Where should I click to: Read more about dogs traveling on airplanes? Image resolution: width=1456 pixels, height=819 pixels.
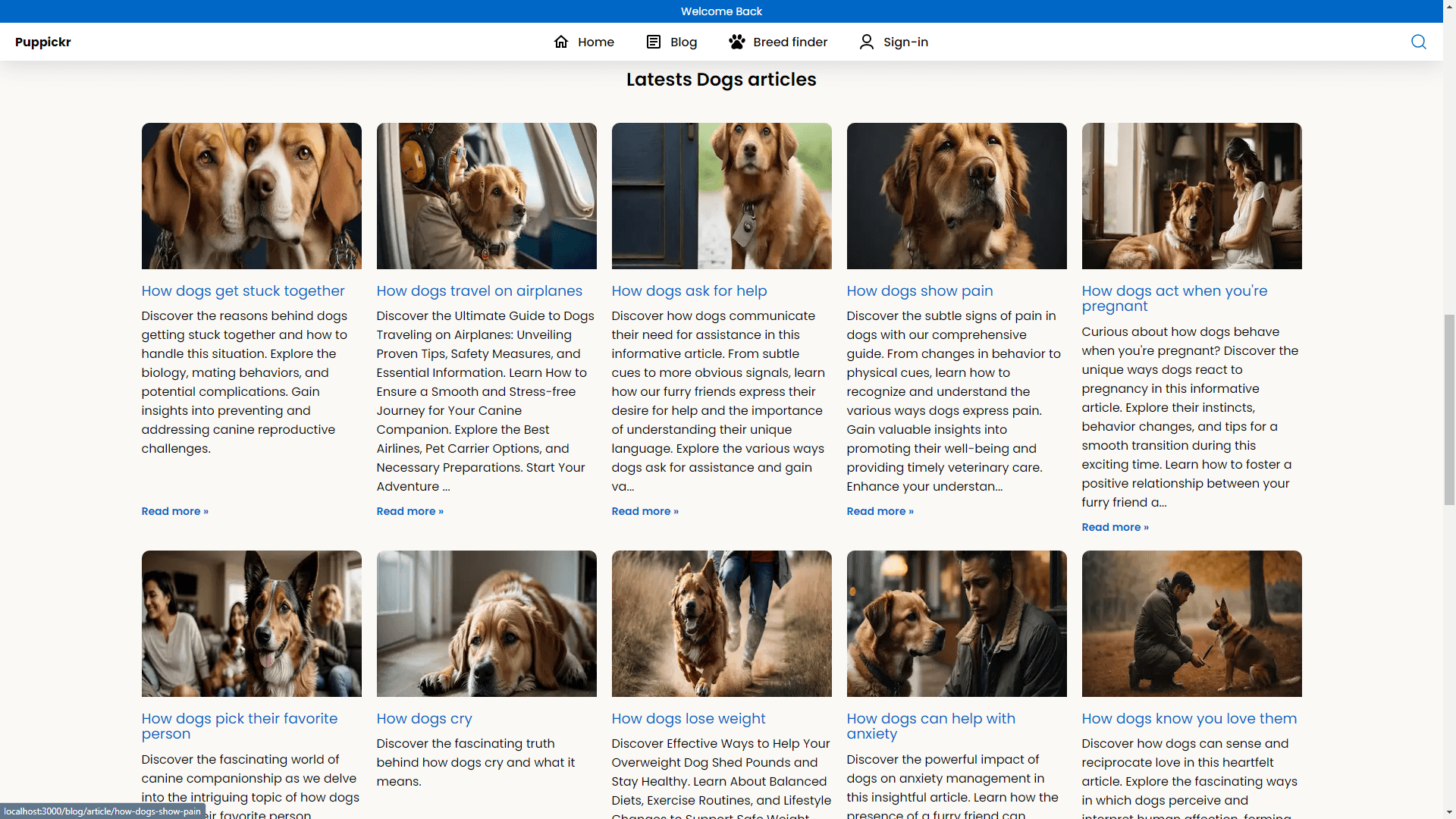click(409, 511)
